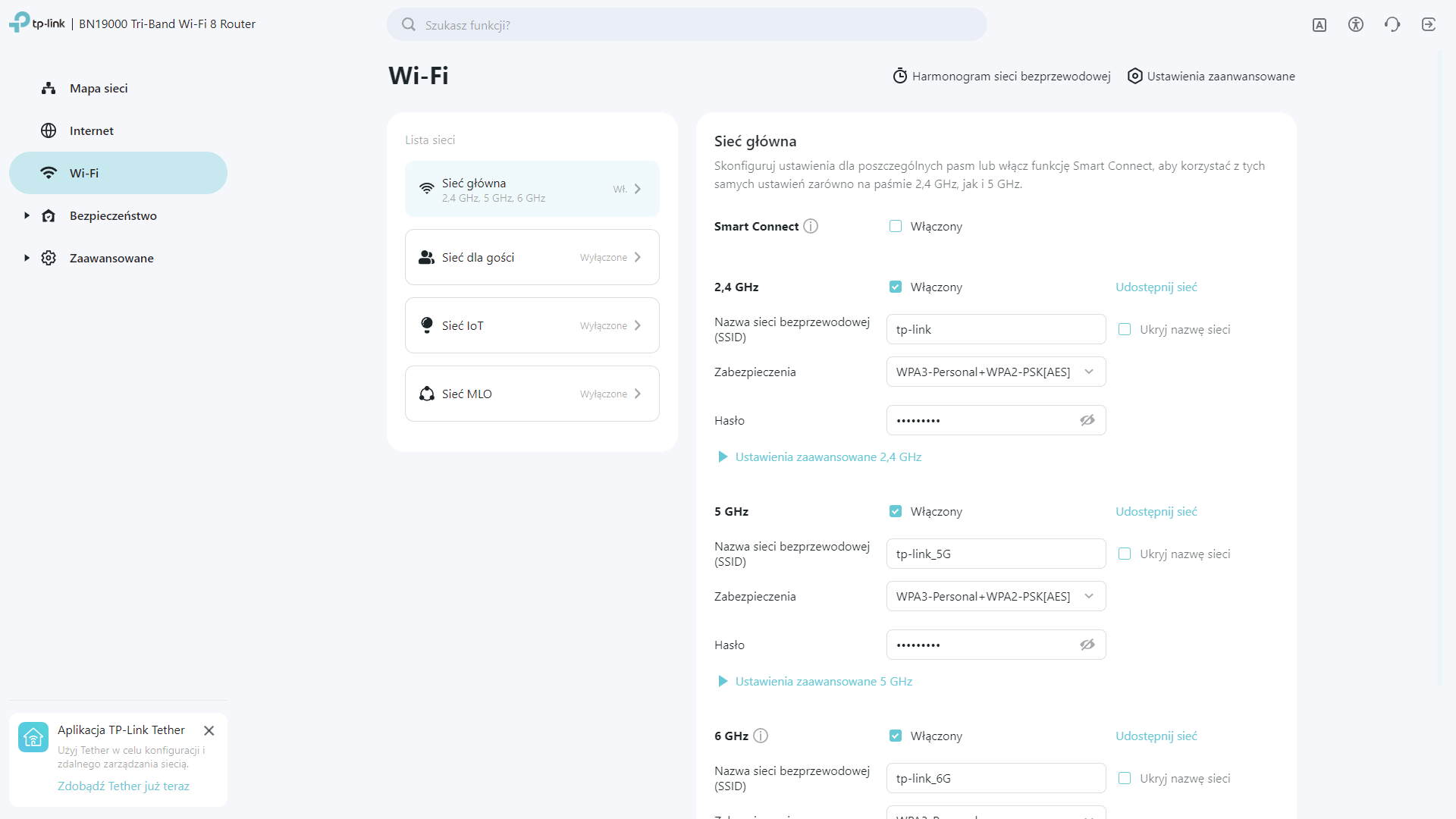
Task: Open the language selection icon
Action: tap(1319, 25)
